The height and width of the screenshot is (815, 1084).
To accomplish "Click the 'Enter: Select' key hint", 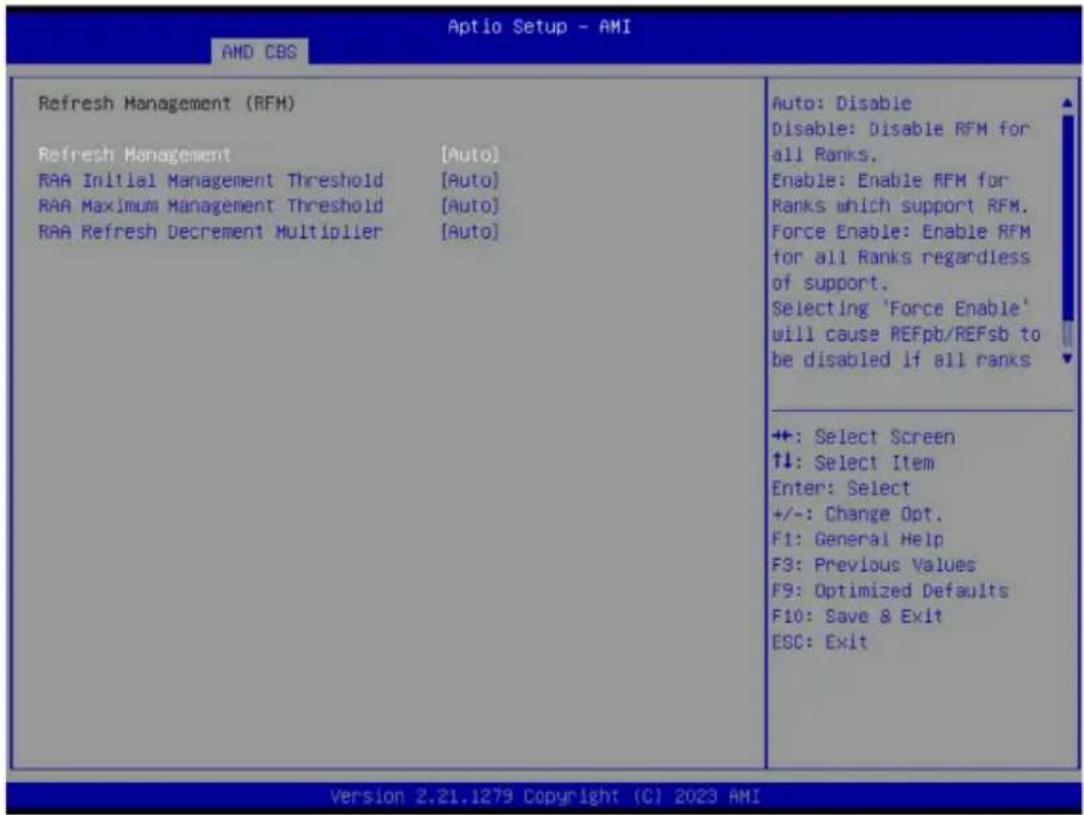I will [841, 488].
